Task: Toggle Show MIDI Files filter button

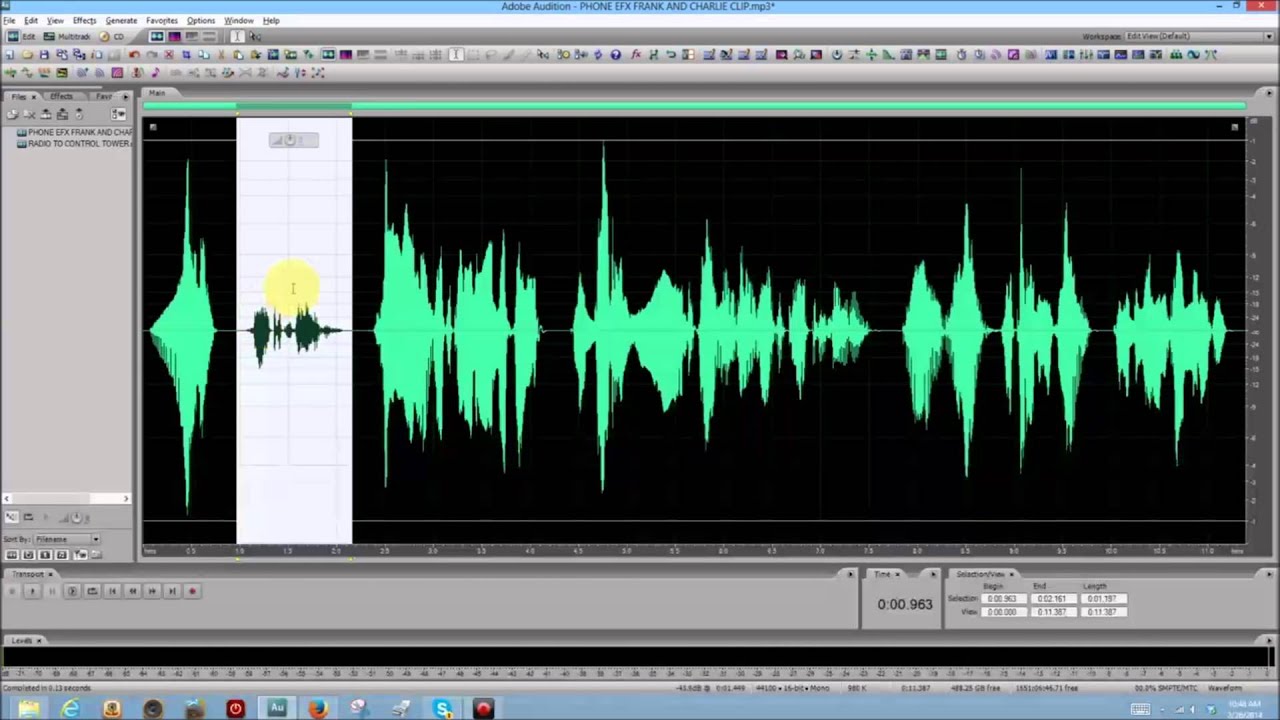Action: 62,554
